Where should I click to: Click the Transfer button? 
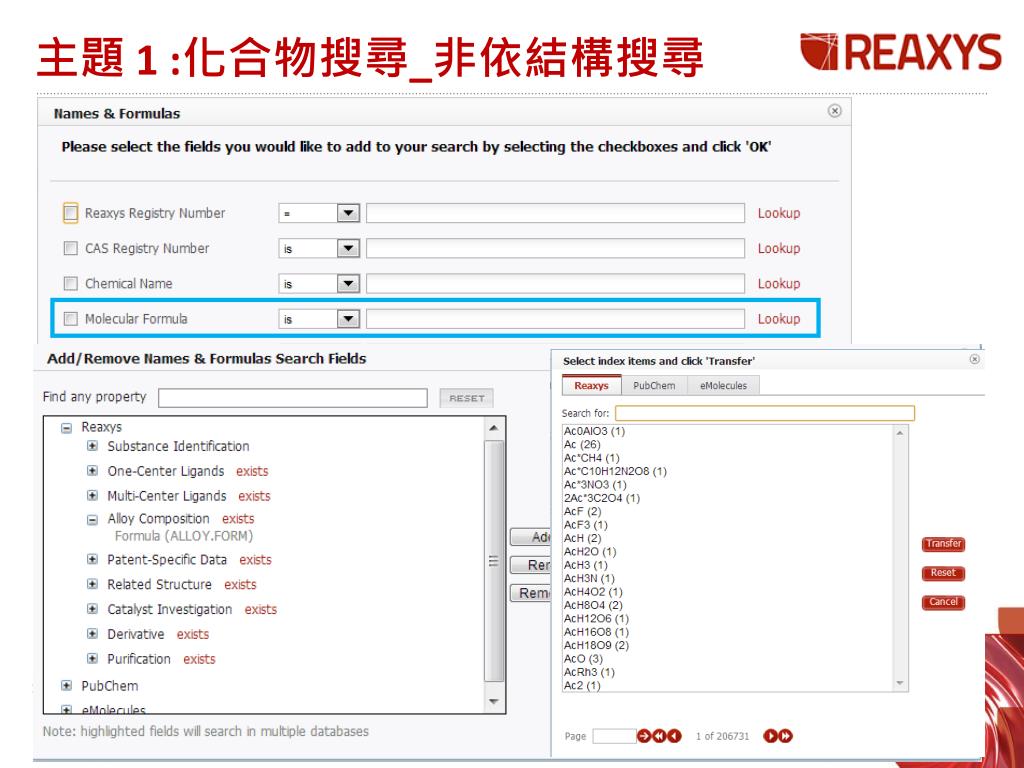pos(943,544)
